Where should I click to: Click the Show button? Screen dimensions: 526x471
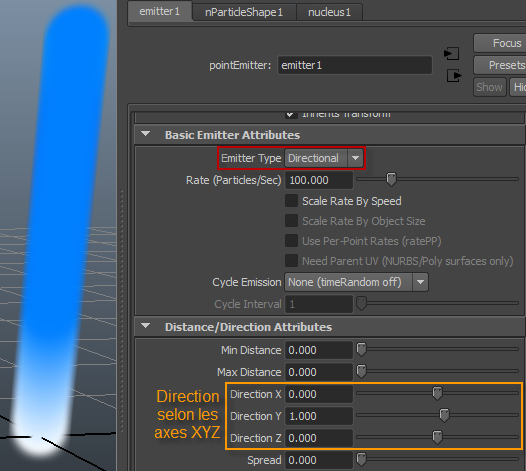point(489,87)
